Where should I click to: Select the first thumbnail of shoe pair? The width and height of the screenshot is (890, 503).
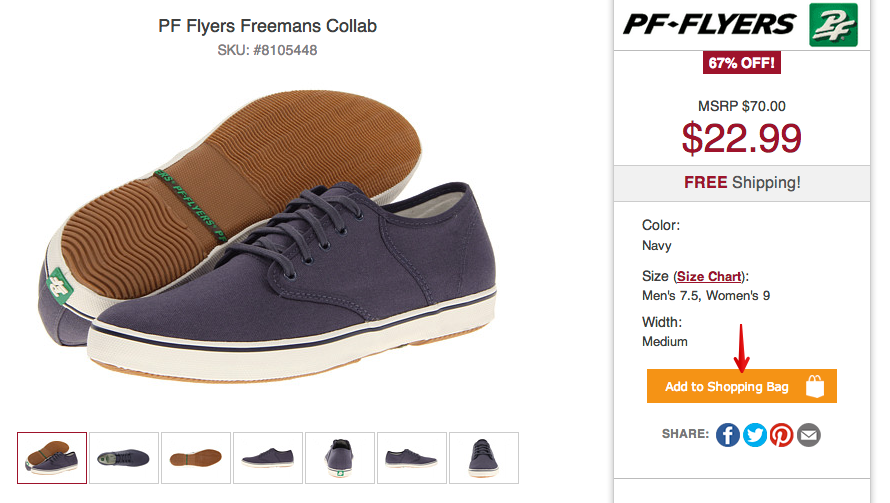(x=52, y=458)
